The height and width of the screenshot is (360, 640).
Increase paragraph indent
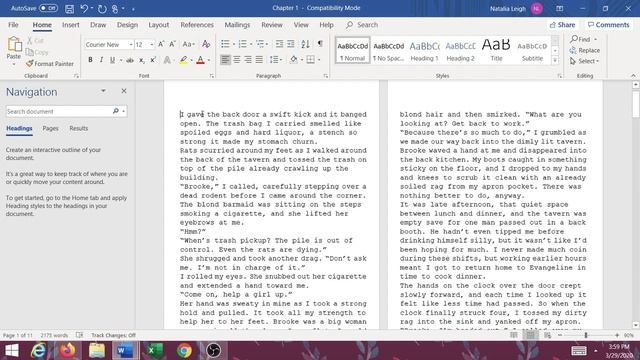pyautogui.click(x=291, y=44)
